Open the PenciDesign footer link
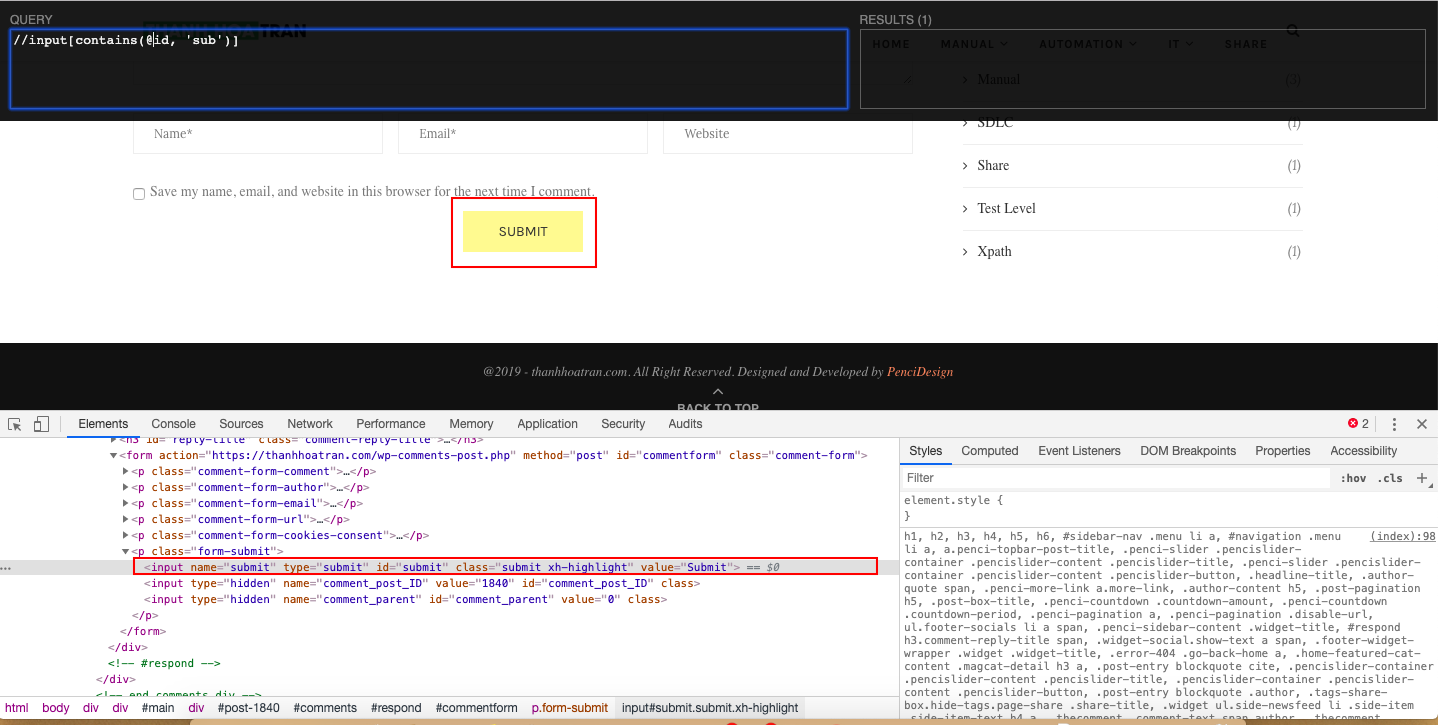The height and width of the screenshot is (725, 1438). coord(920,372)
